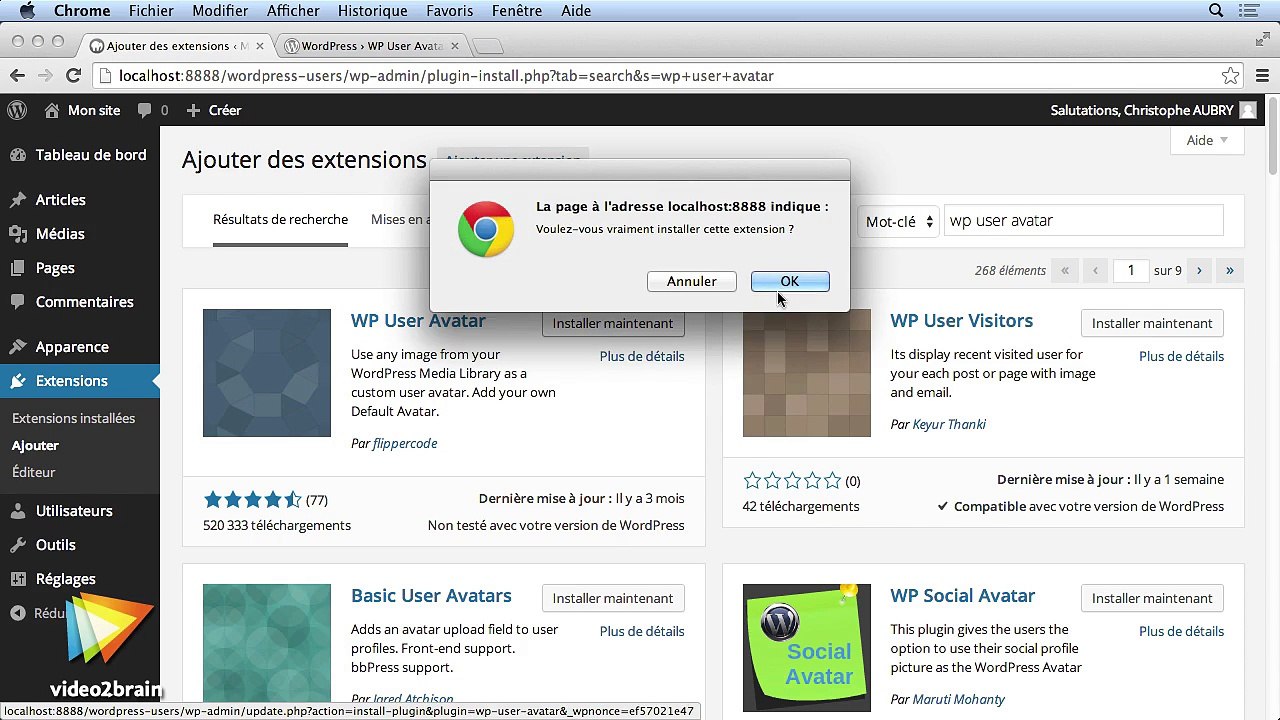This screenshot has width=1280, height=720.
Task: Open the Afficher menu
Action: click(293, 11)
